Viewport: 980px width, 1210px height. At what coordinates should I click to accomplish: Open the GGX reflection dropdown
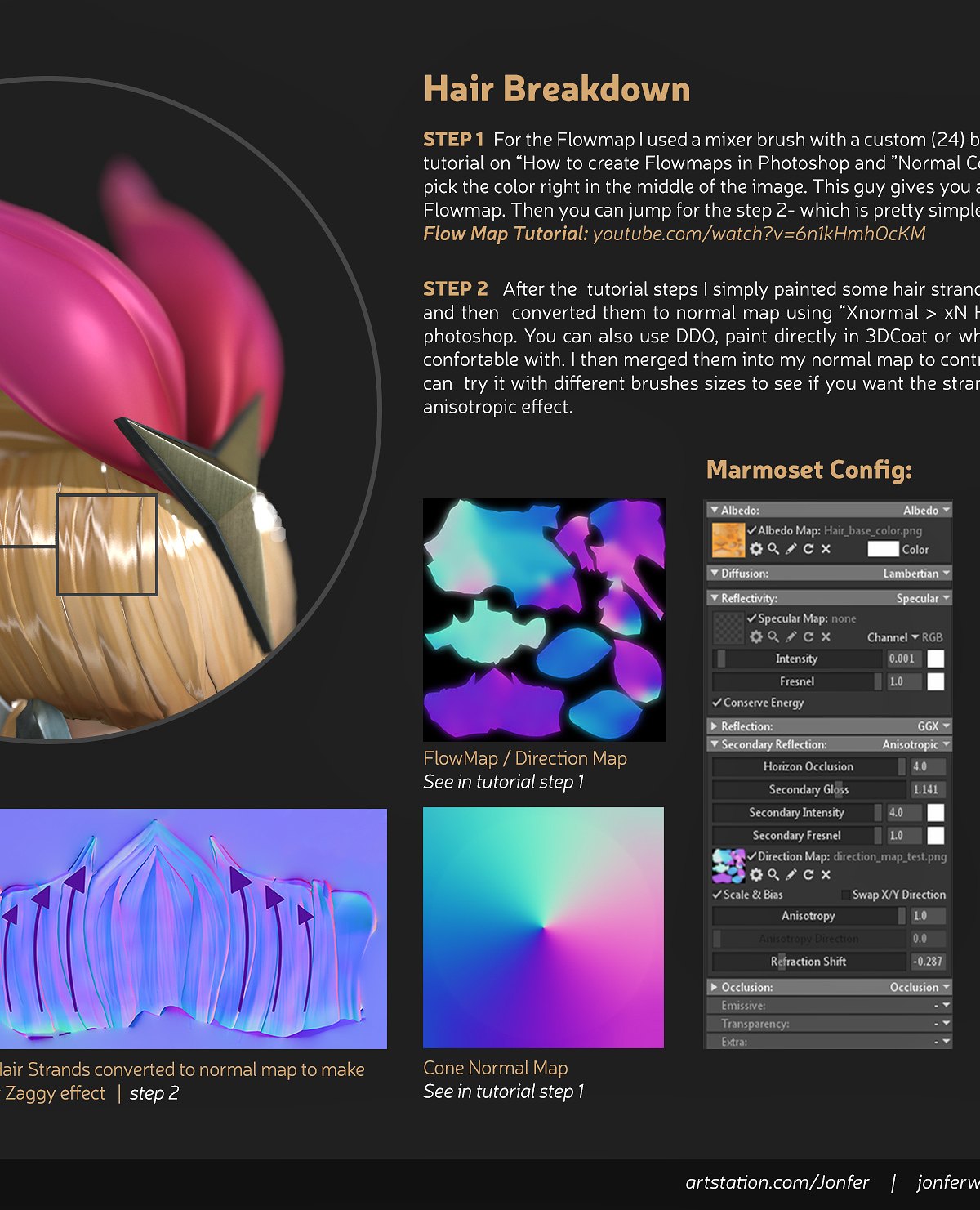click(933, 726)
